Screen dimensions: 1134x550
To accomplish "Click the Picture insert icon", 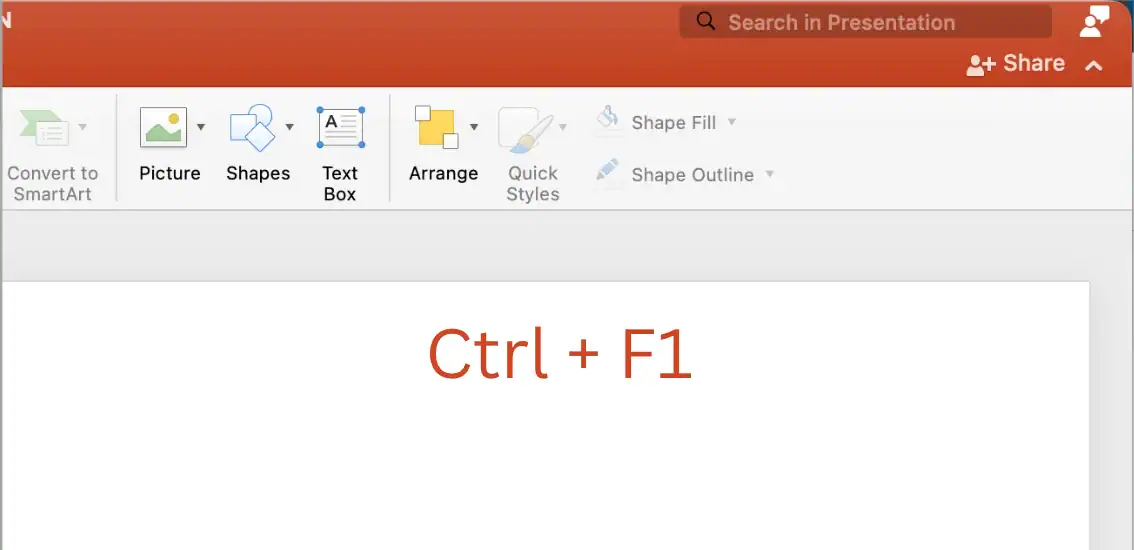I will [x=163, y=127].
